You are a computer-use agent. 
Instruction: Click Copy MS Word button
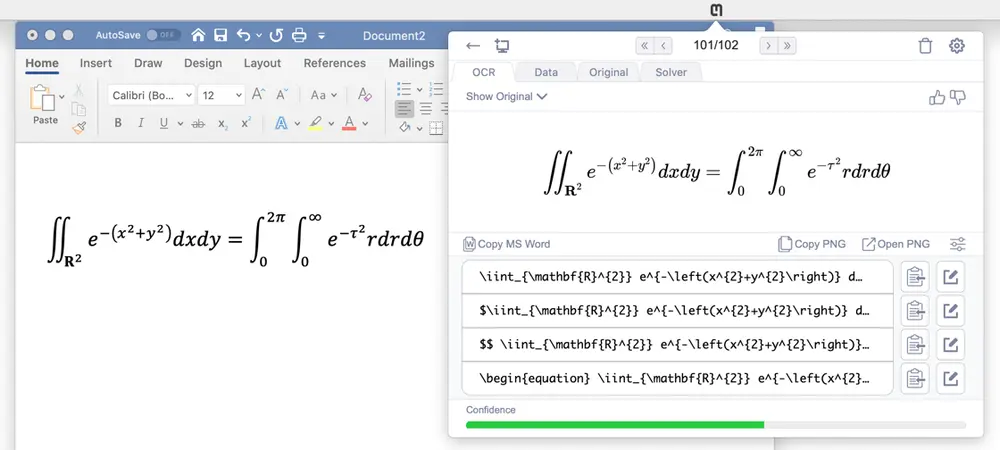coord(507,243)
